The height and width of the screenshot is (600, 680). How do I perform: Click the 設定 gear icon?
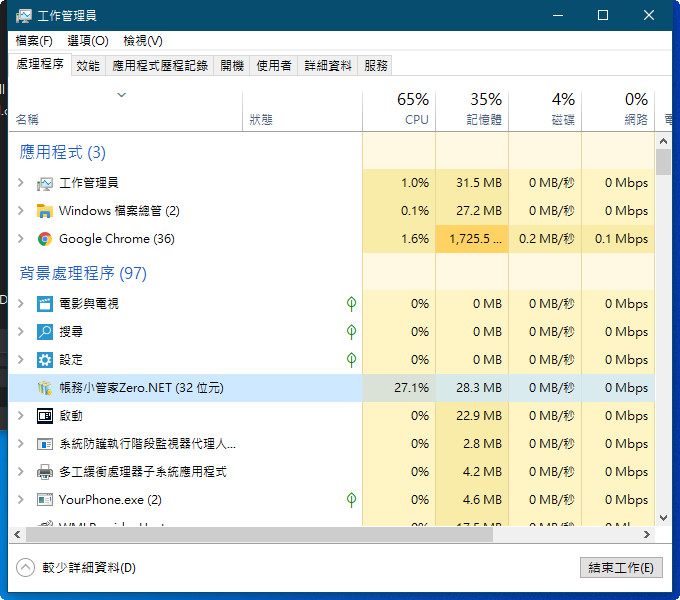[x=45, y=360]
